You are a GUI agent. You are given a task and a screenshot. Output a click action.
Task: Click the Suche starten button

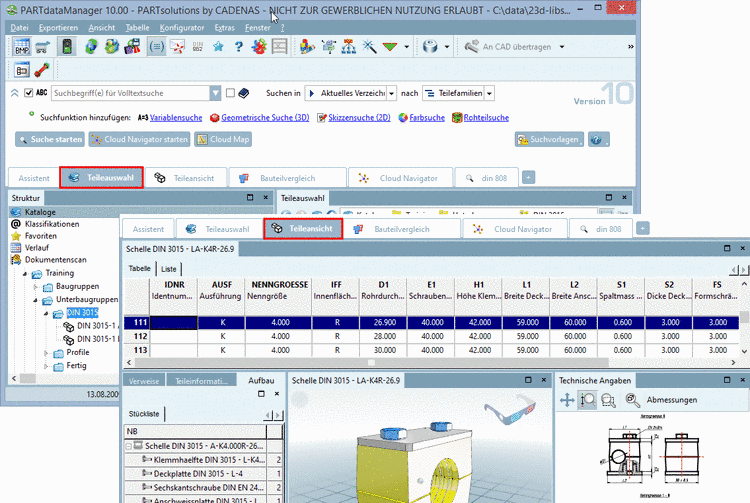(x=50, y=139)
